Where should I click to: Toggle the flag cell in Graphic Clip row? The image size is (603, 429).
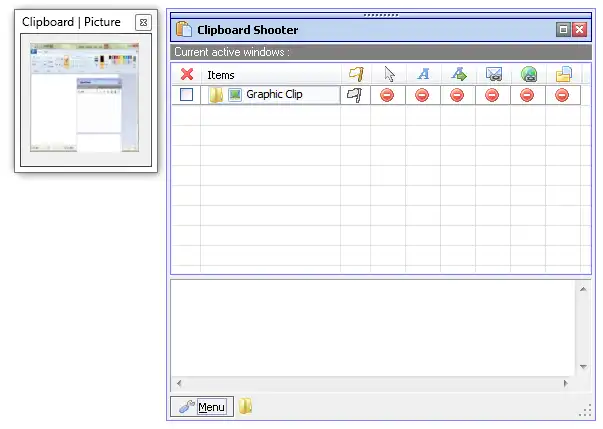355,95
